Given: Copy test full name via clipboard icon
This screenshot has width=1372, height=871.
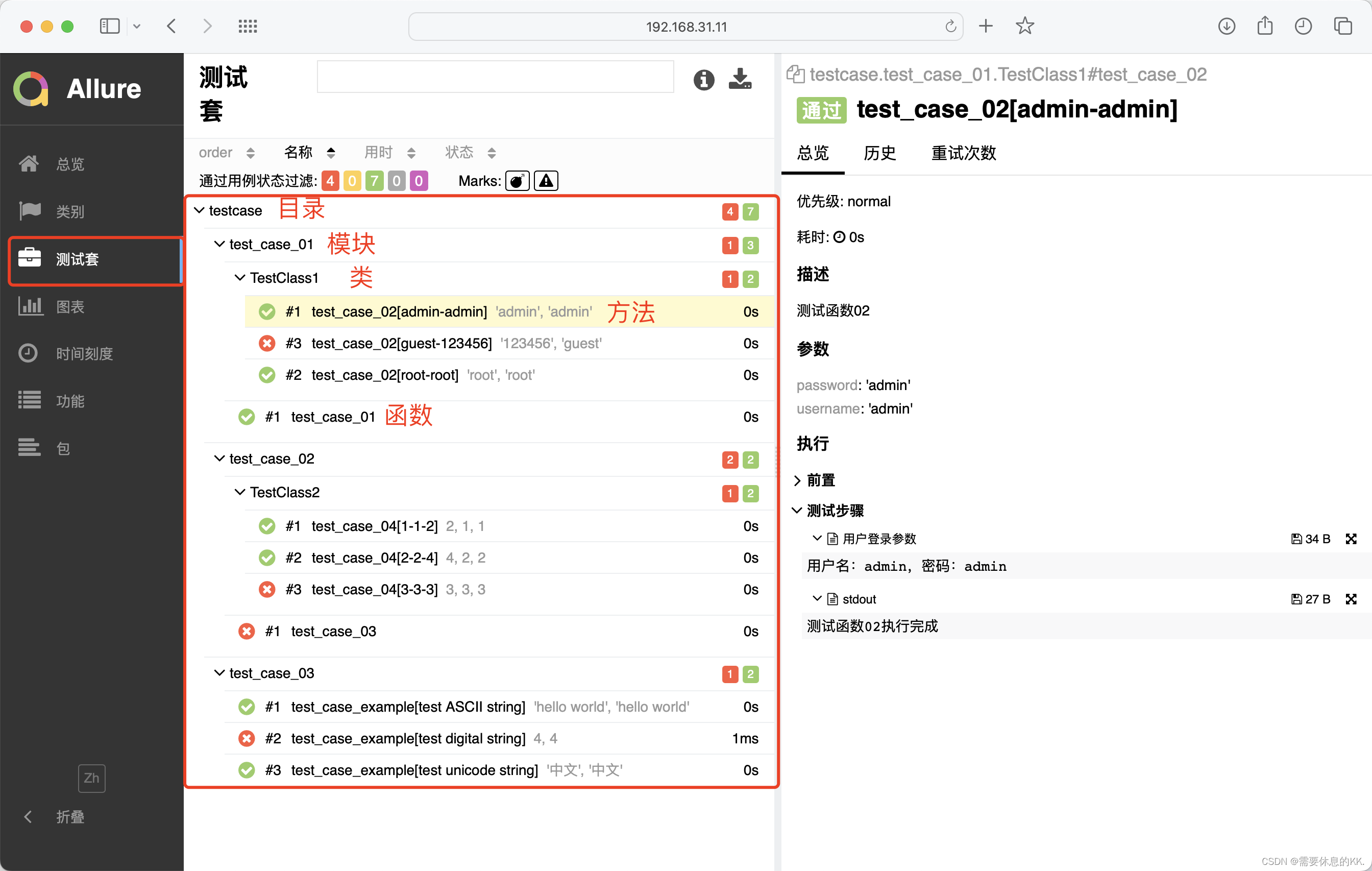Looking at the screenshot, I should pos(795,75).
